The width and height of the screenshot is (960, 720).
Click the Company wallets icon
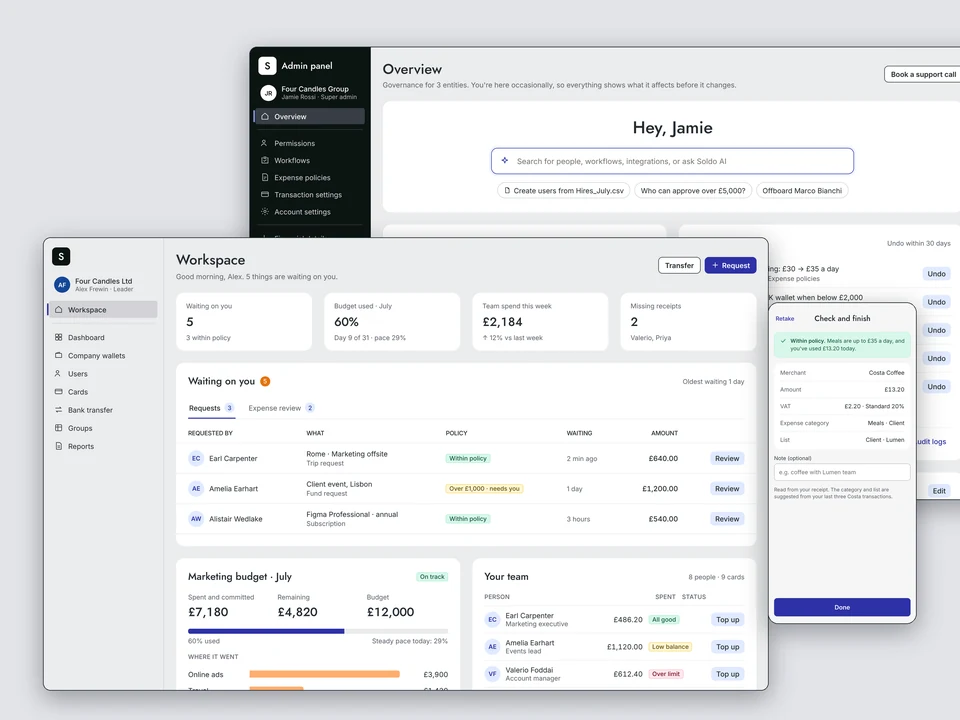click(59, 355)
